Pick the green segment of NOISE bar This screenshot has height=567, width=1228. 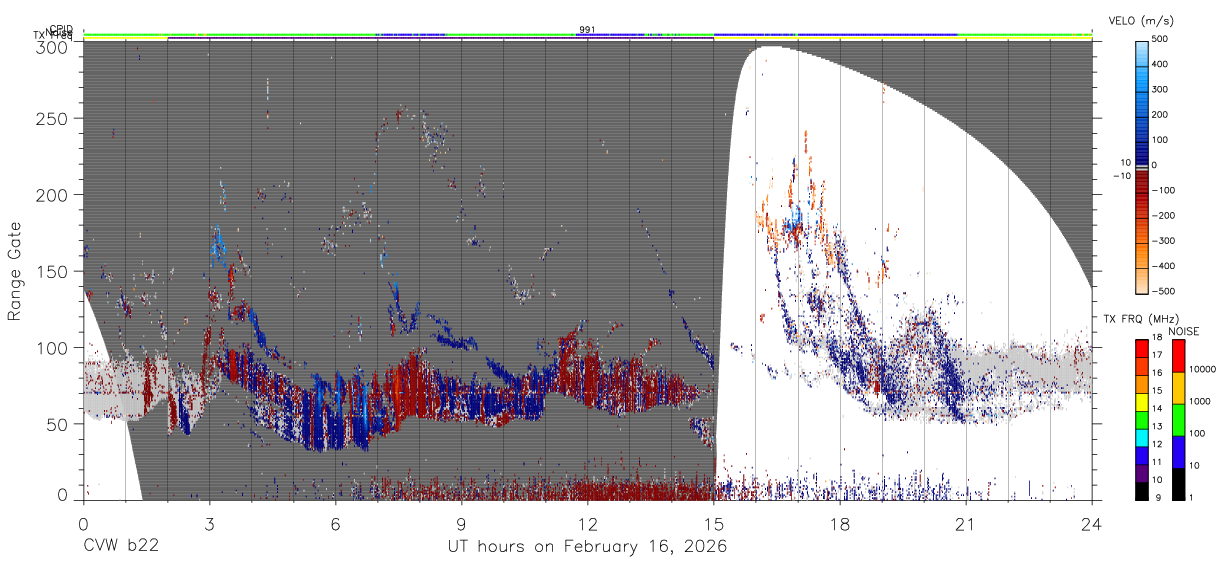point(1177,420)
